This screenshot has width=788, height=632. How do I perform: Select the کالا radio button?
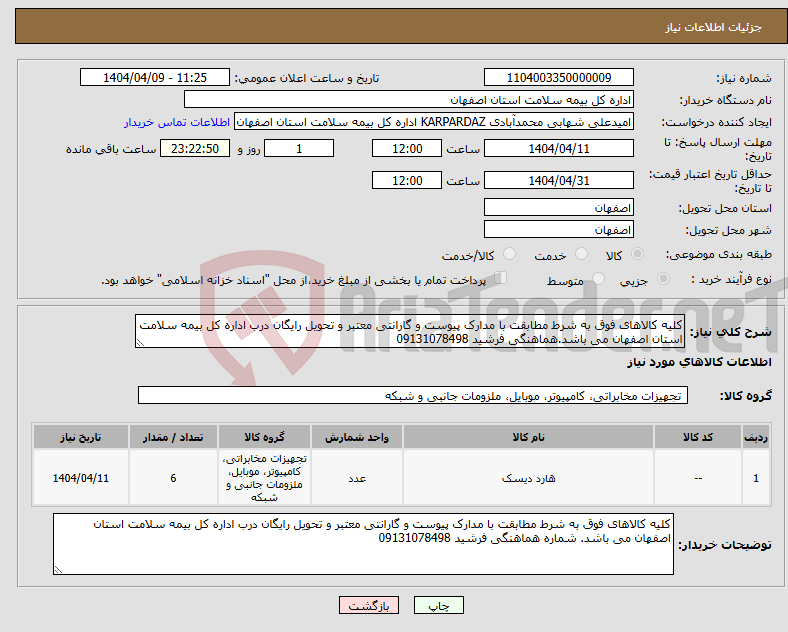637,254
